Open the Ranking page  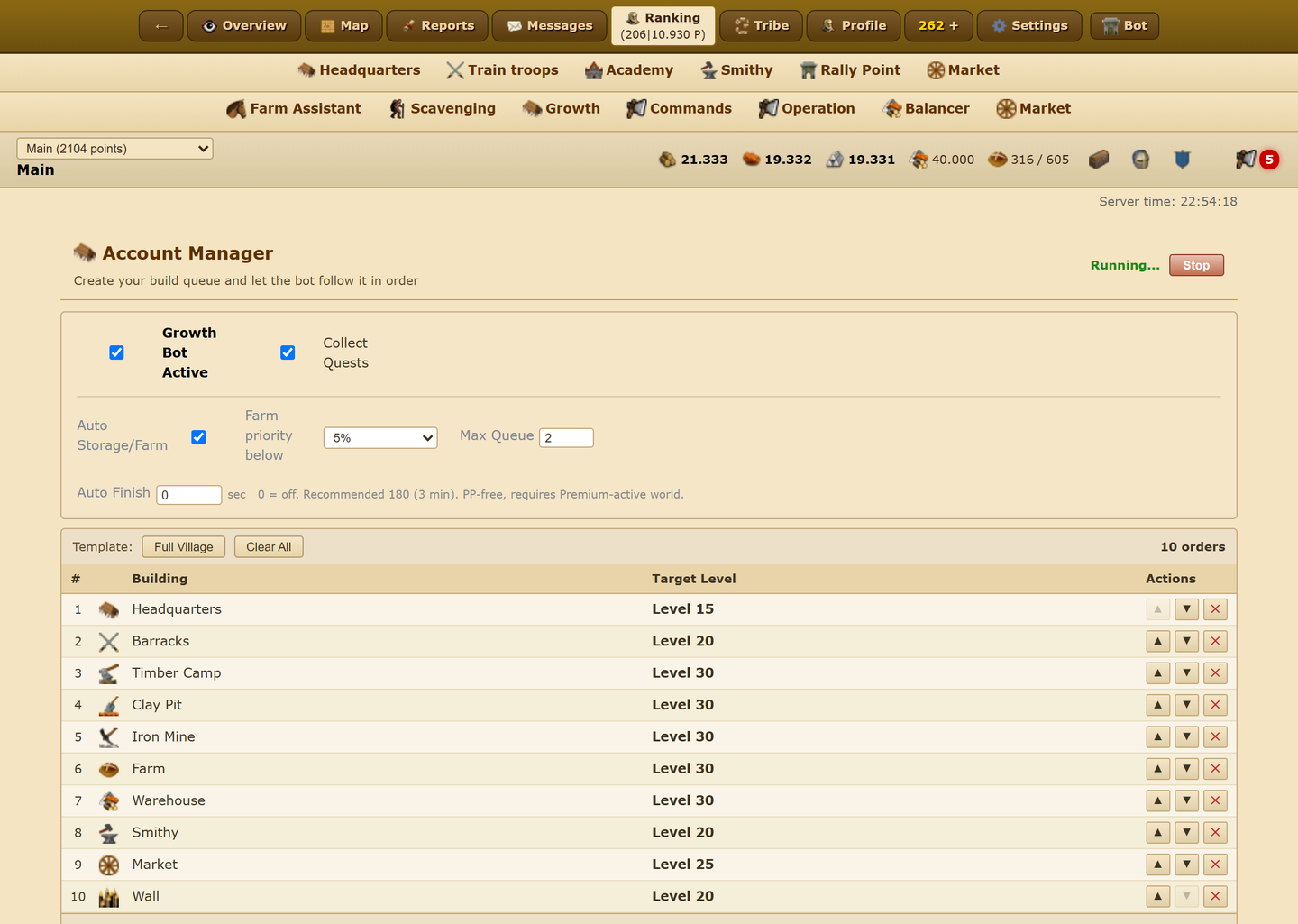click(x=663, y=25)
